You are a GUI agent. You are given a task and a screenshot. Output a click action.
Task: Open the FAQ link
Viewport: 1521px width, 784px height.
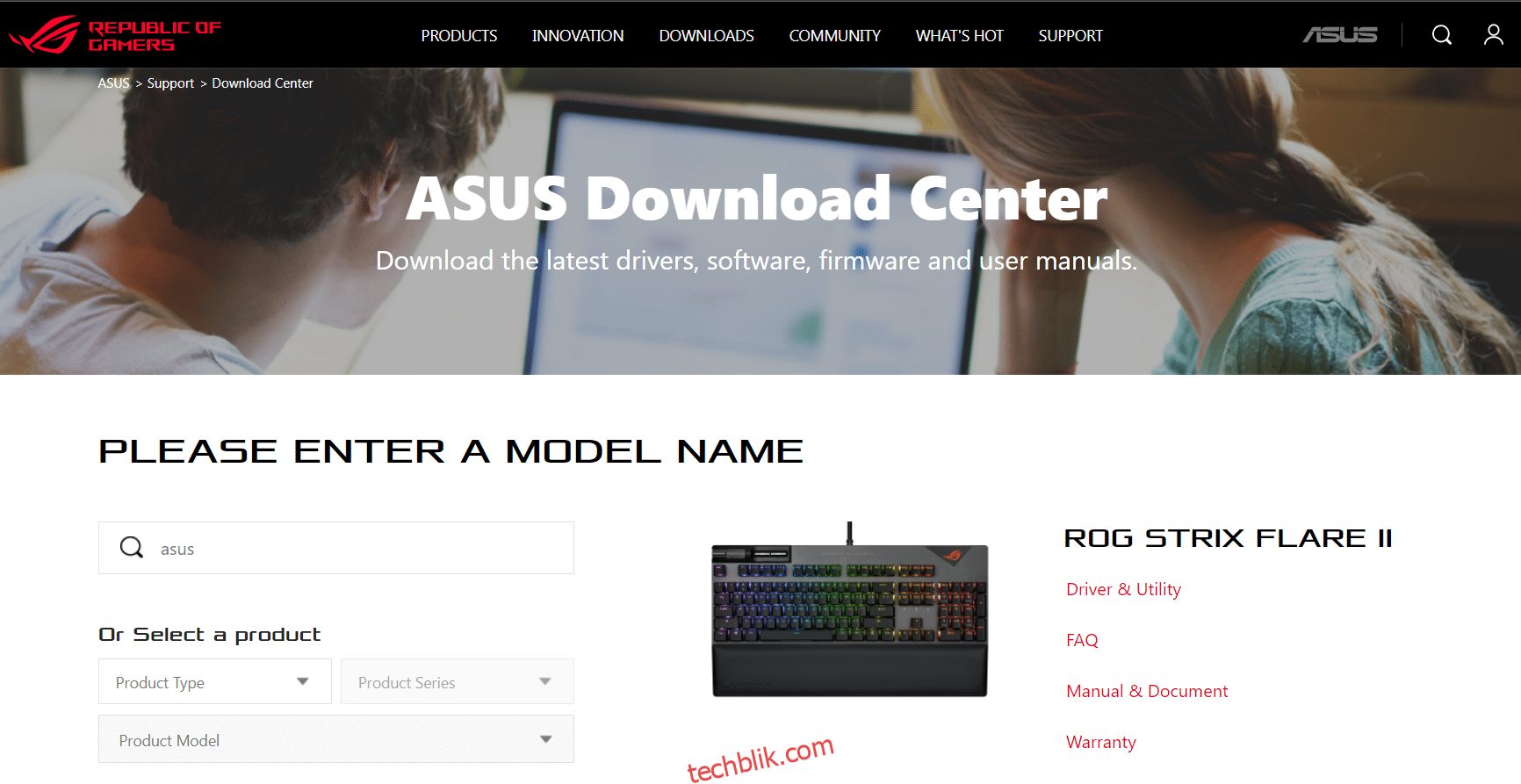(x=1082, y=640)
